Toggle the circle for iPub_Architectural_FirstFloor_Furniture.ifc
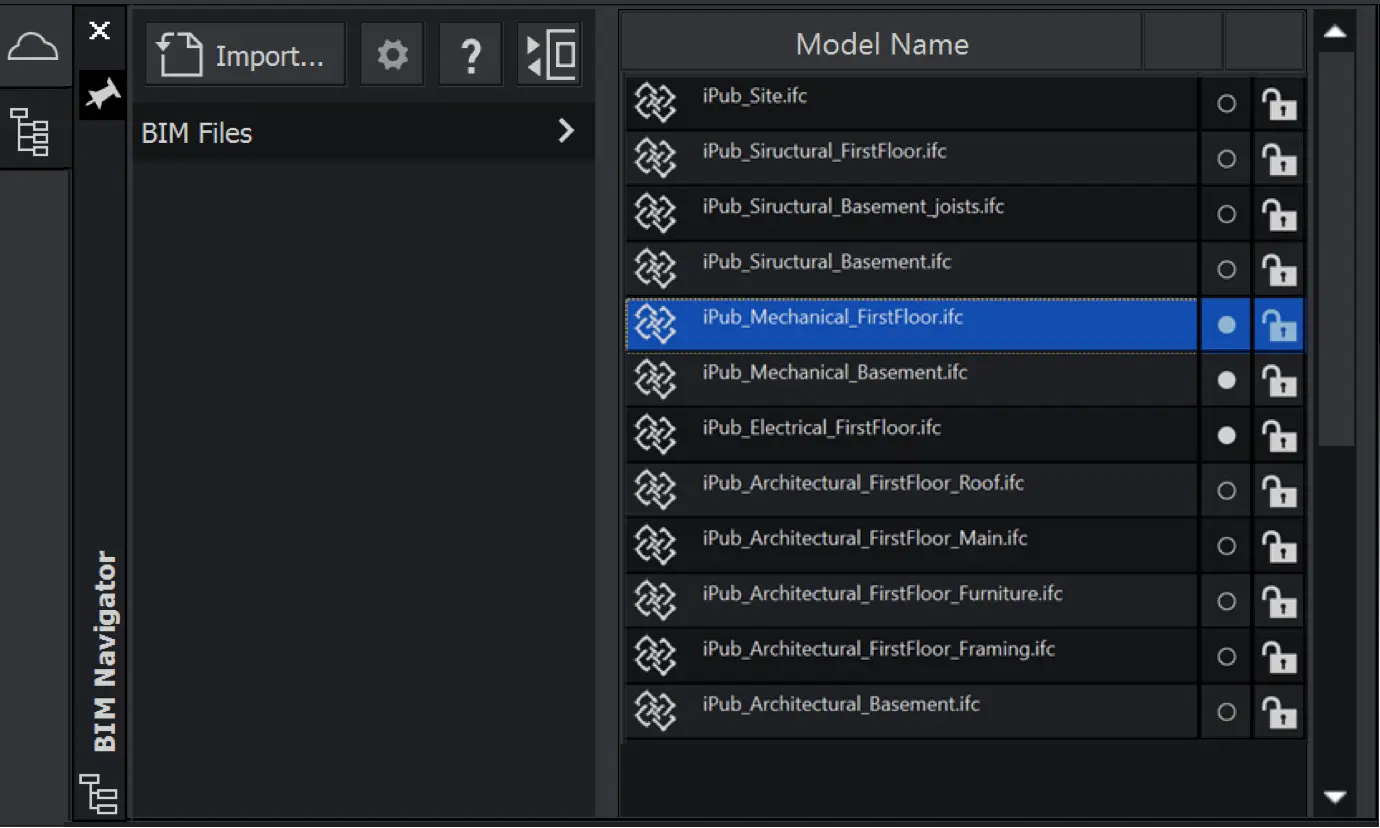The height and width of the screenshot is (828, 1380). pos(1226,601)
